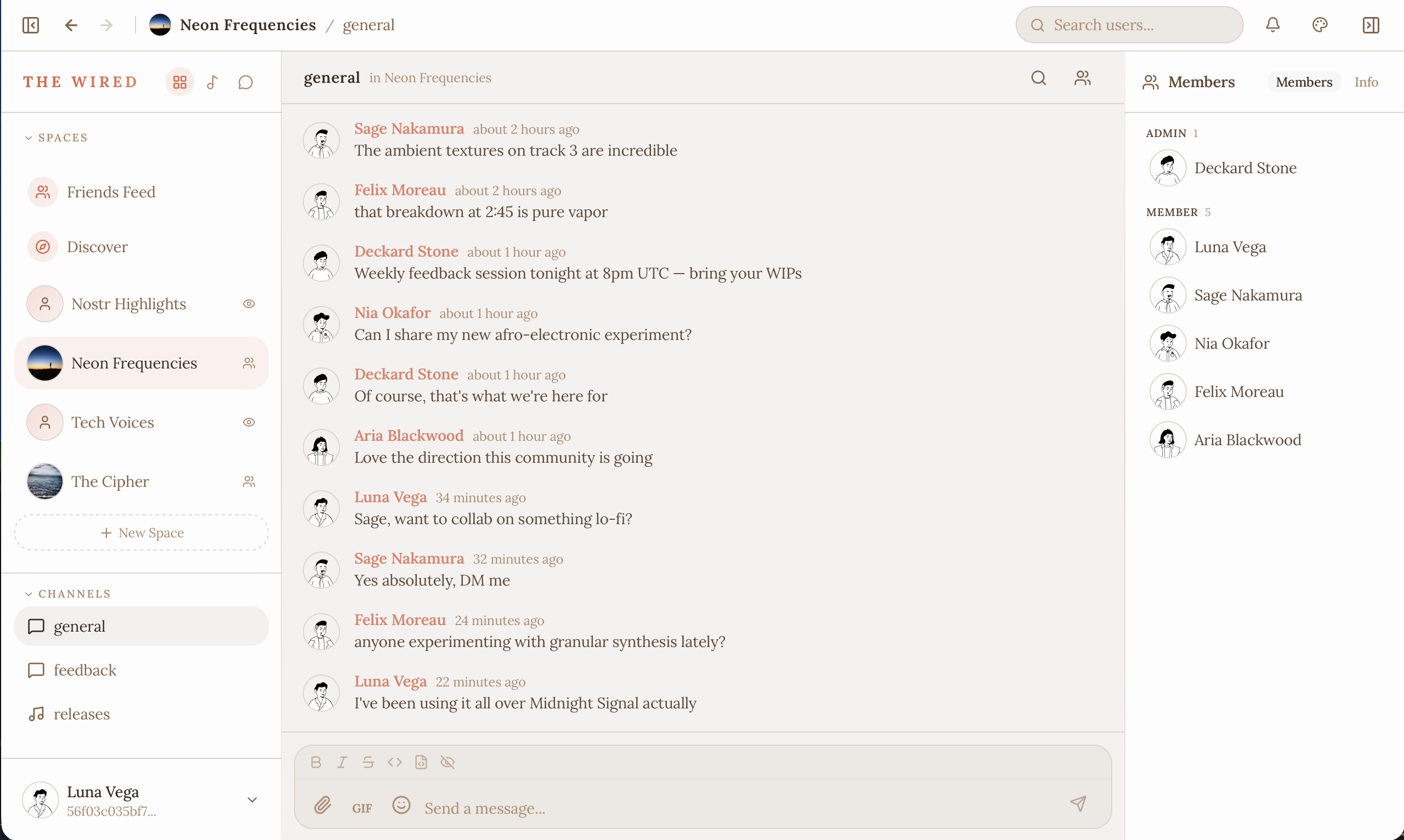Click the attach file paperclip icon
This screenshot has width=1404, height=840.
(x=322, y=804)
